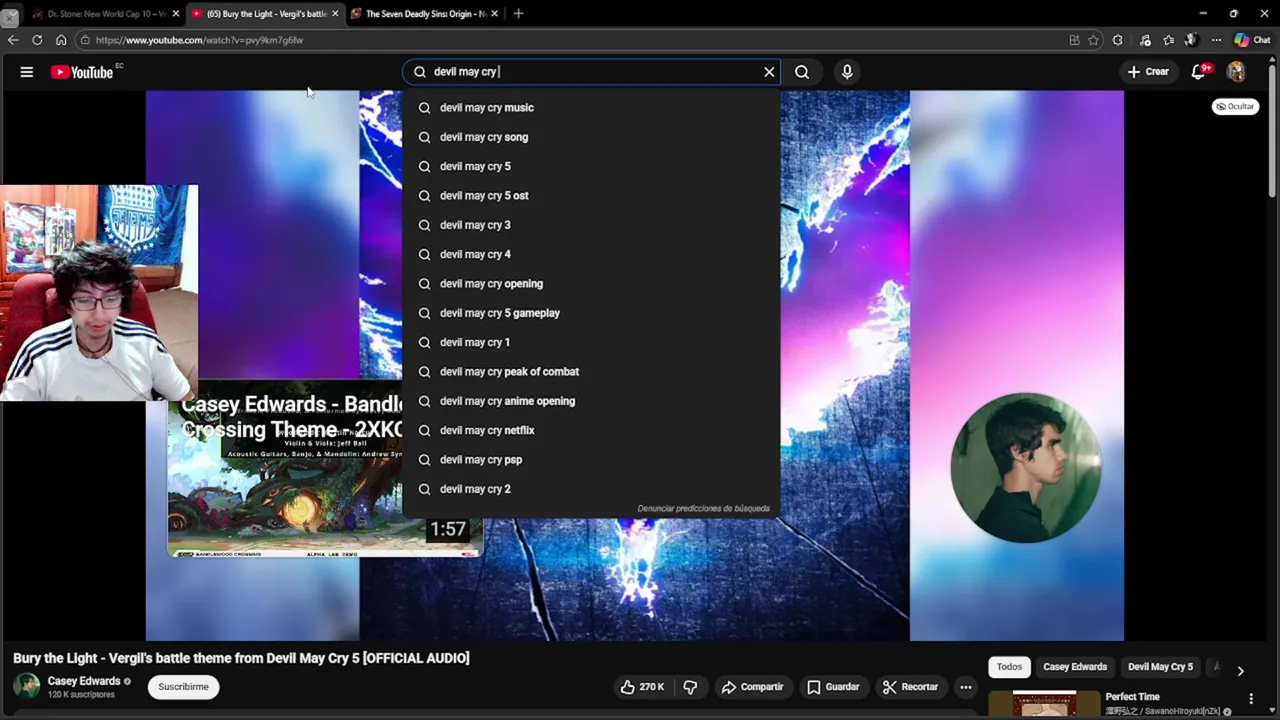Select the 'devil may cry 3' suggestion
This screenshot has height=720, width=1280.
(591, 225)
